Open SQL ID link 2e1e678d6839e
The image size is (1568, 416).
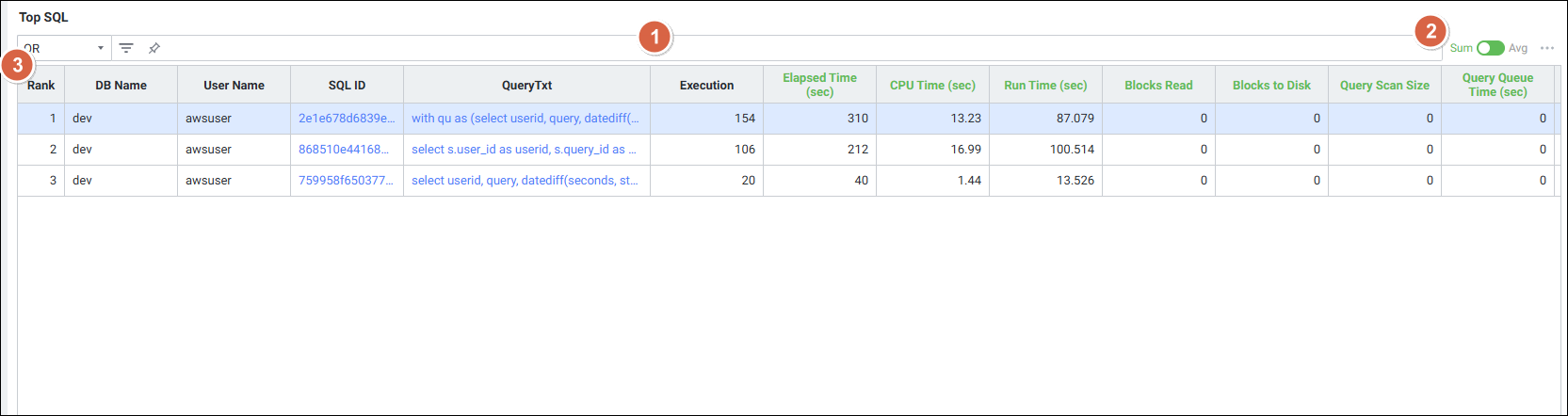point(347,119)
